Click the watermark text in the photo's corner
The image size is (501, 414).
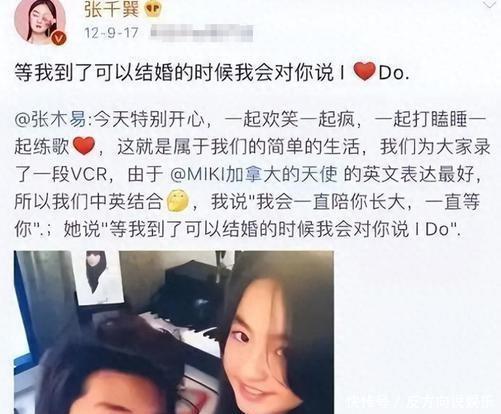(420, 402)
